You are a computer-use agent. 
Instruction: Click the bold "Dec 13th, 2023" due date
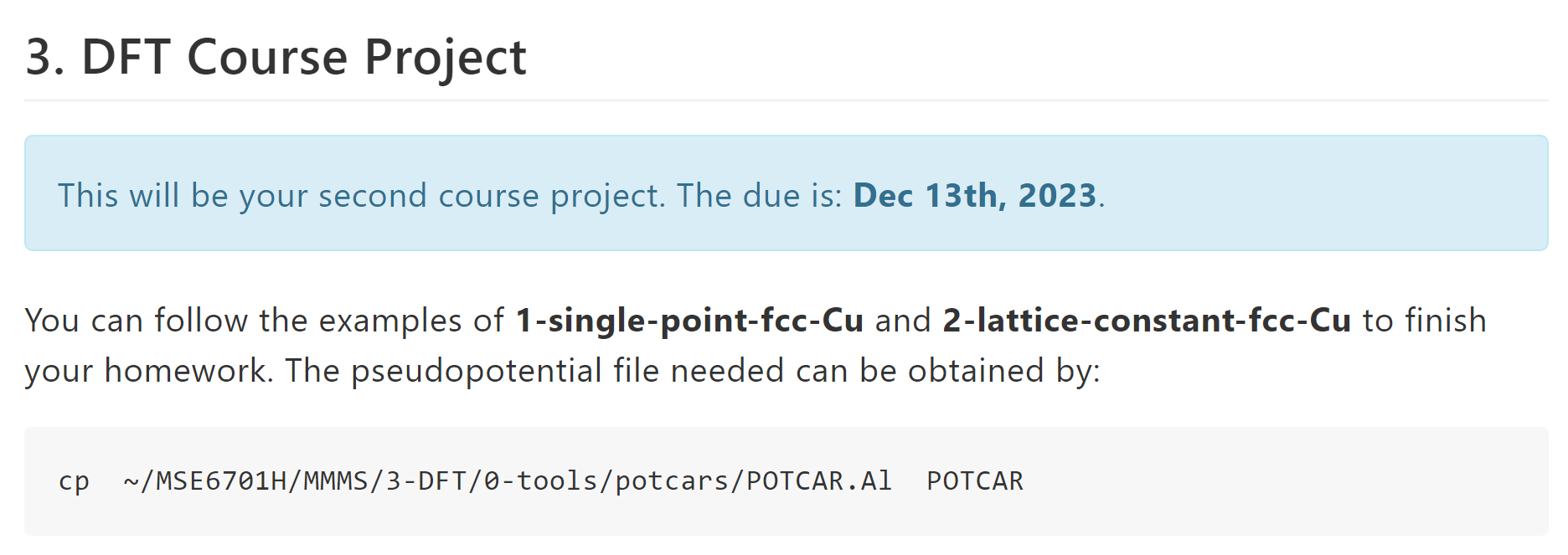pyautogui.click(x=974, y=196)
